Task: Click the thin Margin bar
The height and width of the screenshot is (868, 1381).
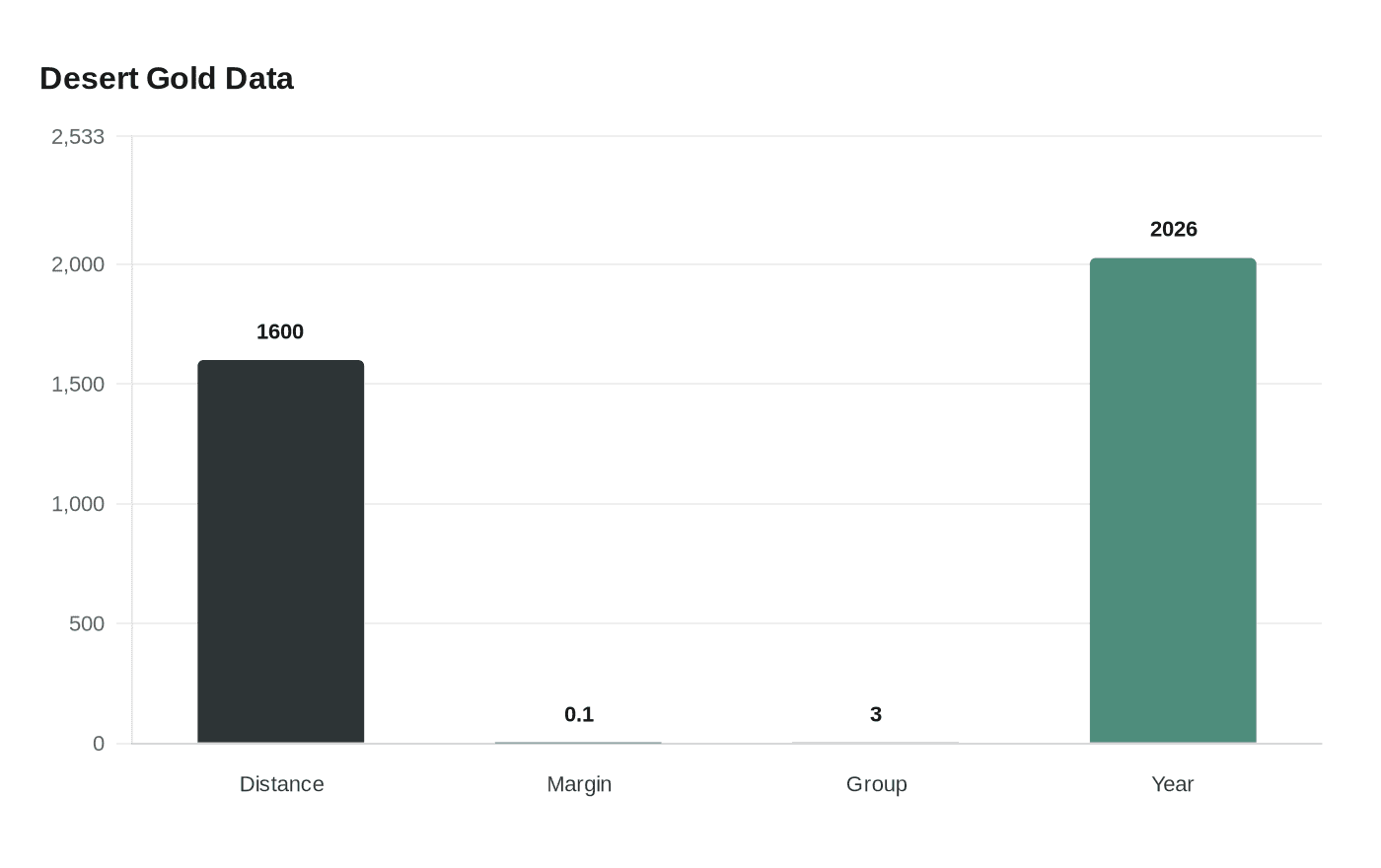Action: coord(578,742)
